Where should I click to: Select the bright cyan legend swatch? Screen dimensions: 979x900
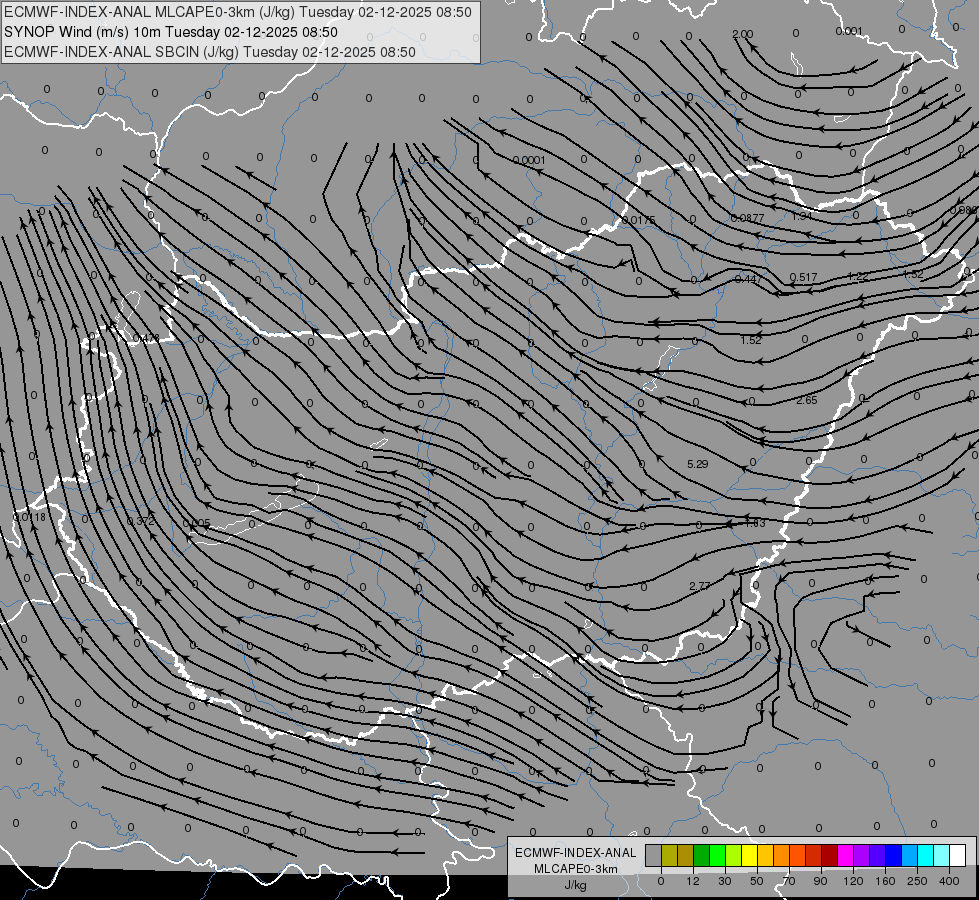(x=925, y=855)
